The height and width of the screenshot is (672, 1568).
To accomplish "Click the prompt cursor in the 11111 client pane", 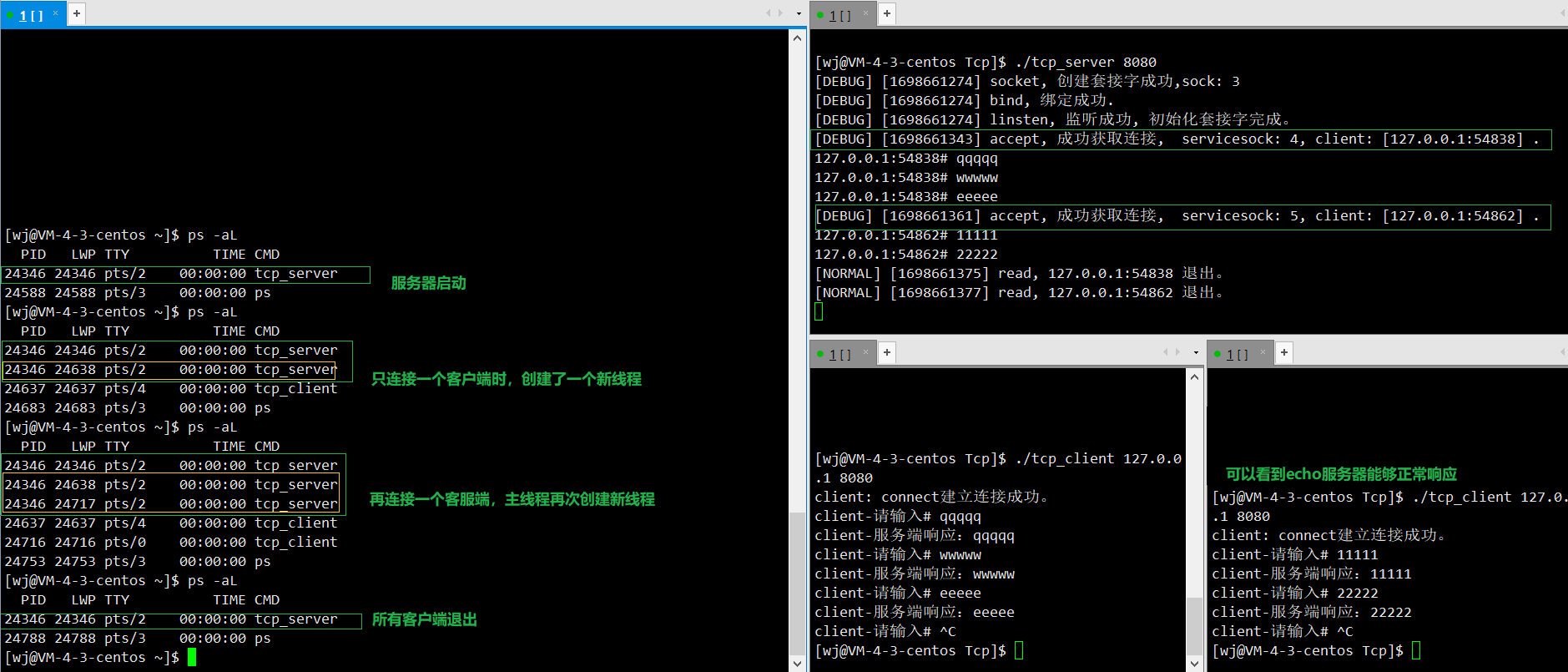I will point(1416,650).
